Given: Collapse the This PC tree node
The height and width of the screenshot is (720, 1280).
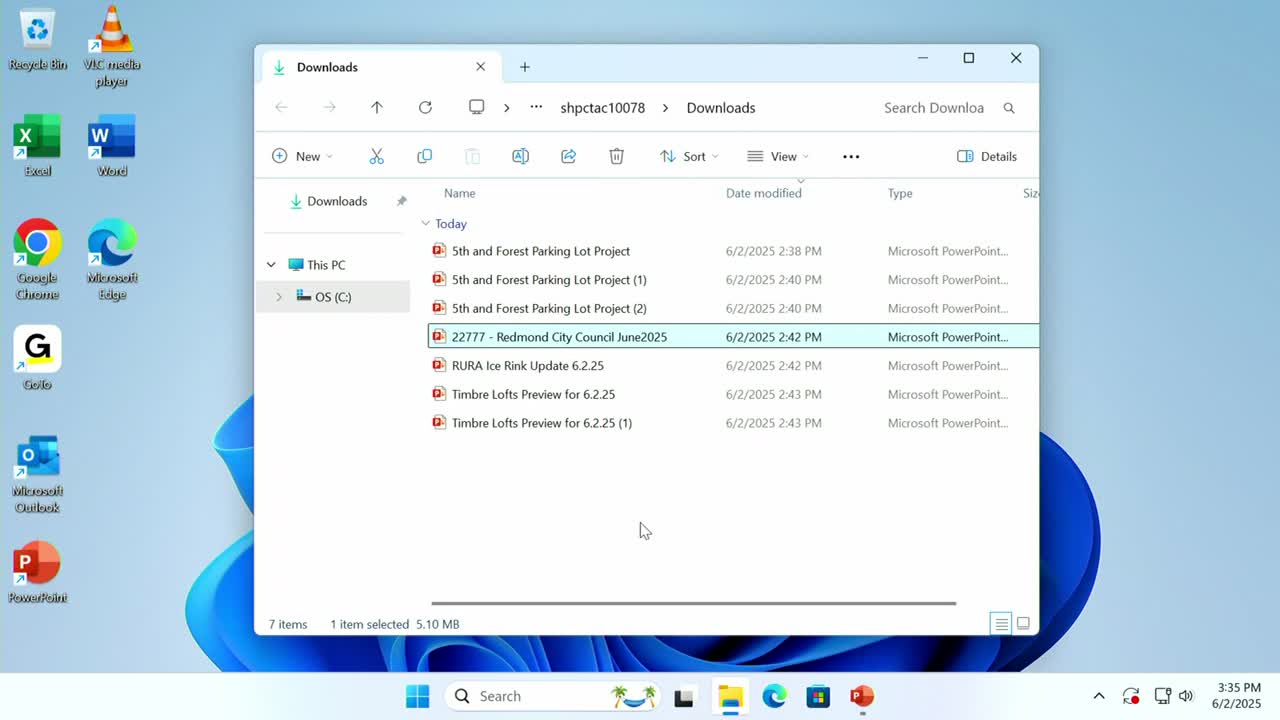Looking at the screenshot, I should (271, 265).
